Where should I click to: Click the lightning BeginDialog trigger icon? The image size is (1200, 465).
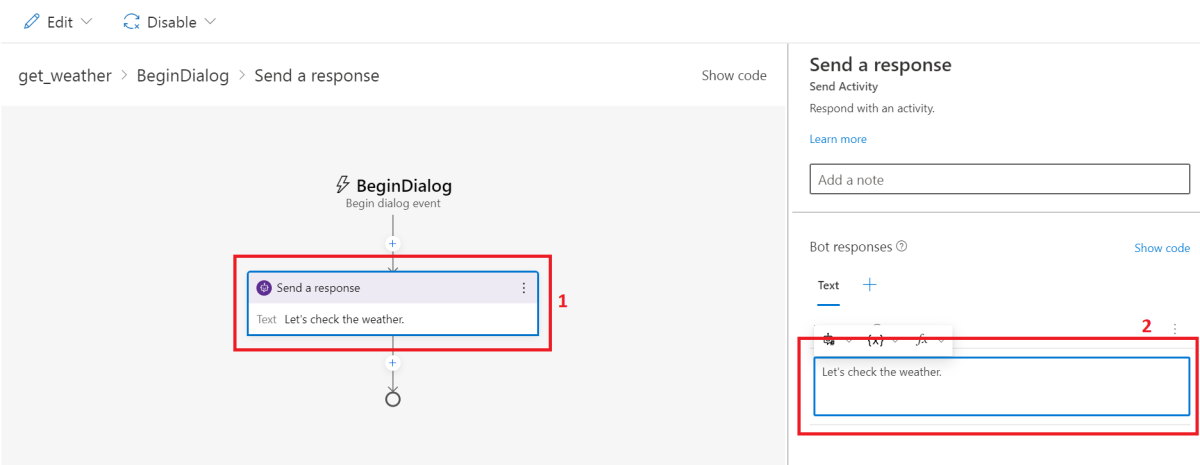click(x=343, y=185)
